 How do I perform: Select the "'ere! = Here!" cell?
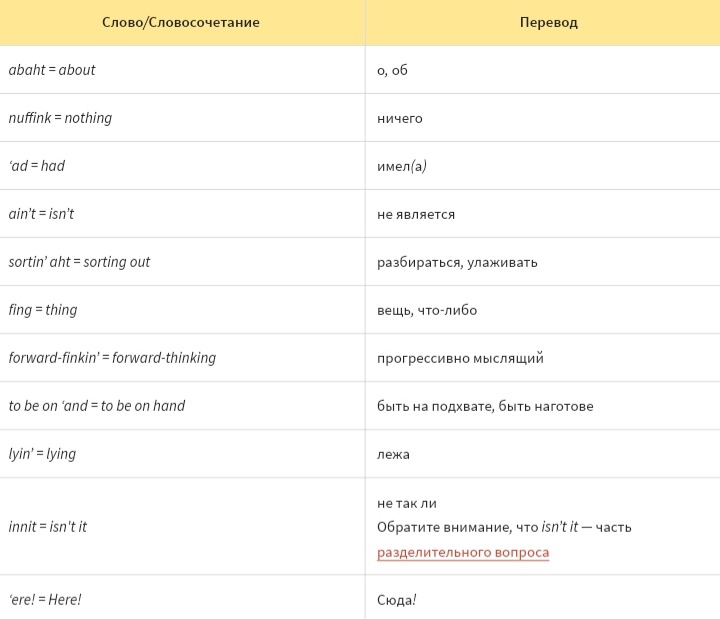45,599
